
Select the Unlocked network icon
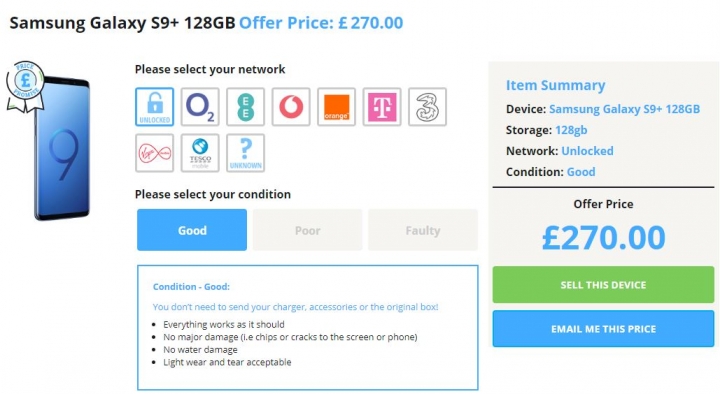[155, 107]
